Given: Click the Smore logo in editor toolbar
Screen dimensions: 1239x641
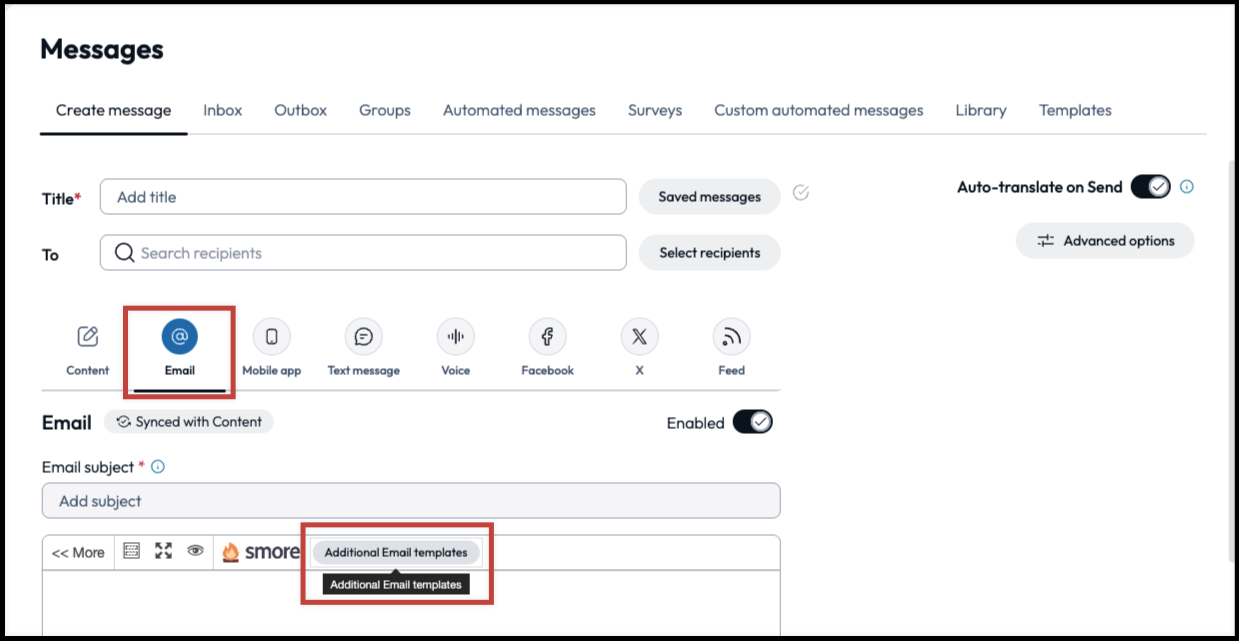Looking at the screenshot, I should click(x=260, y=552).
